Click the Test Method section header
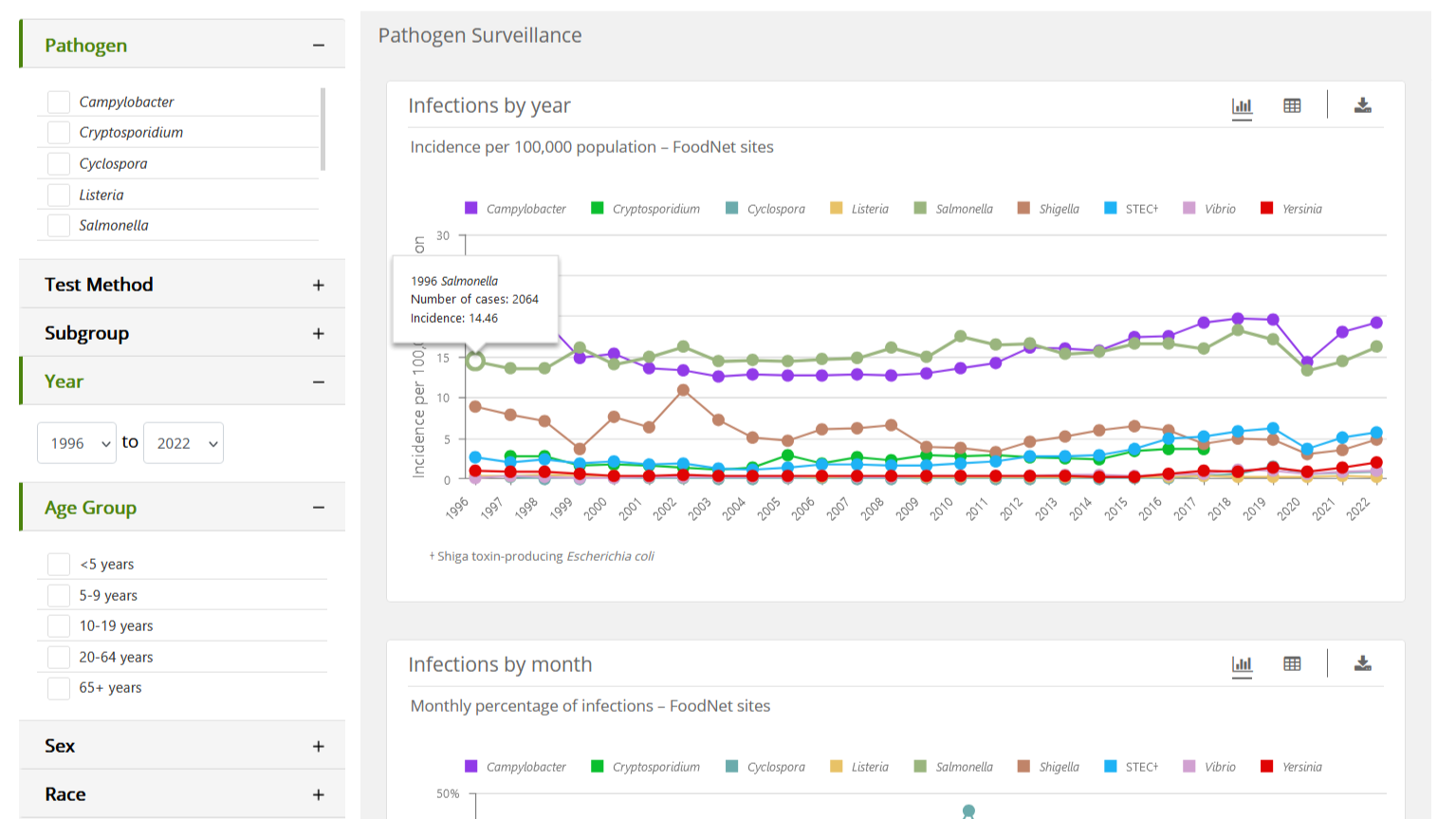 click(182, 284)
